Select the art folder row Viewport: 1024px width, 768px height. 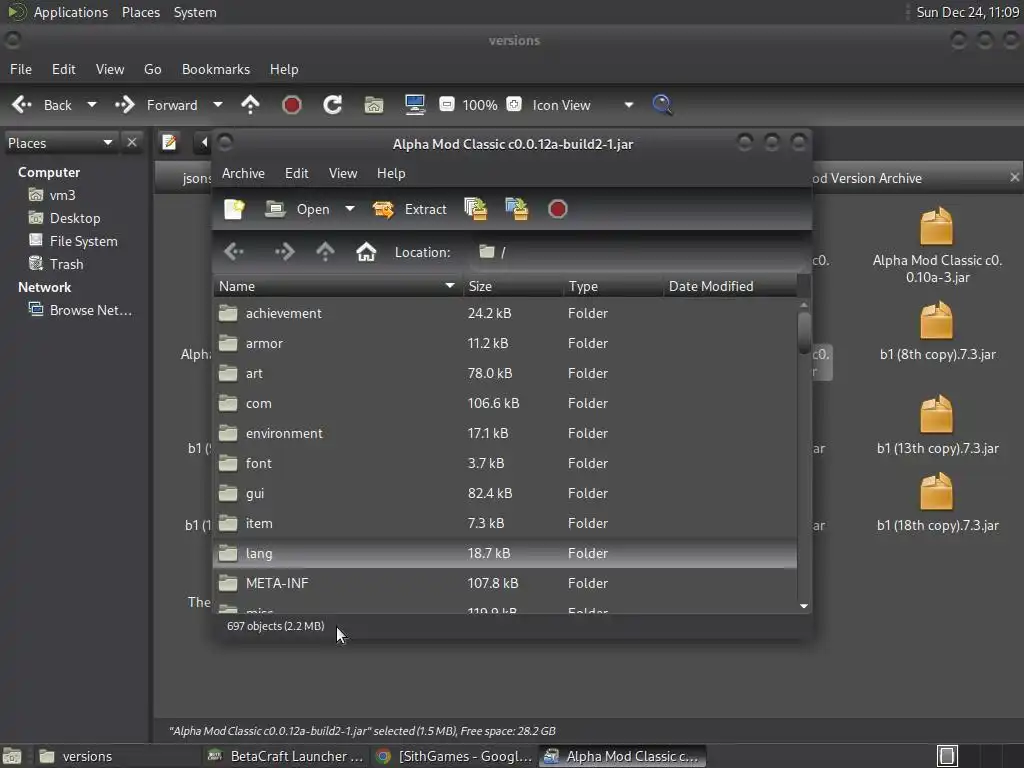[505, 374]
